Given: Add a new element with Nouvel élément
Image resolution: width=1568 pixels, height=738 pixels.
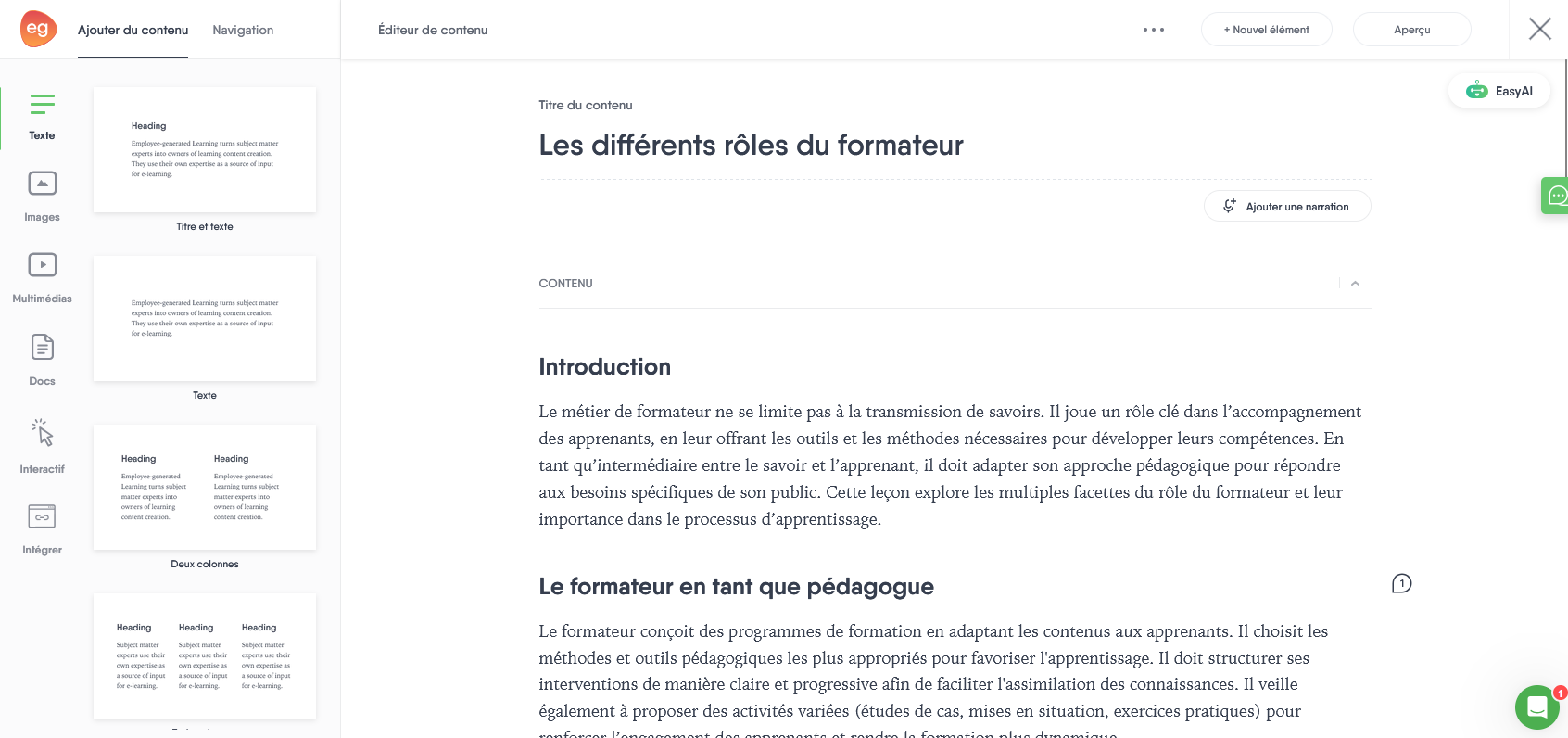Looking at the screenshot, I should pos(1266,29).
